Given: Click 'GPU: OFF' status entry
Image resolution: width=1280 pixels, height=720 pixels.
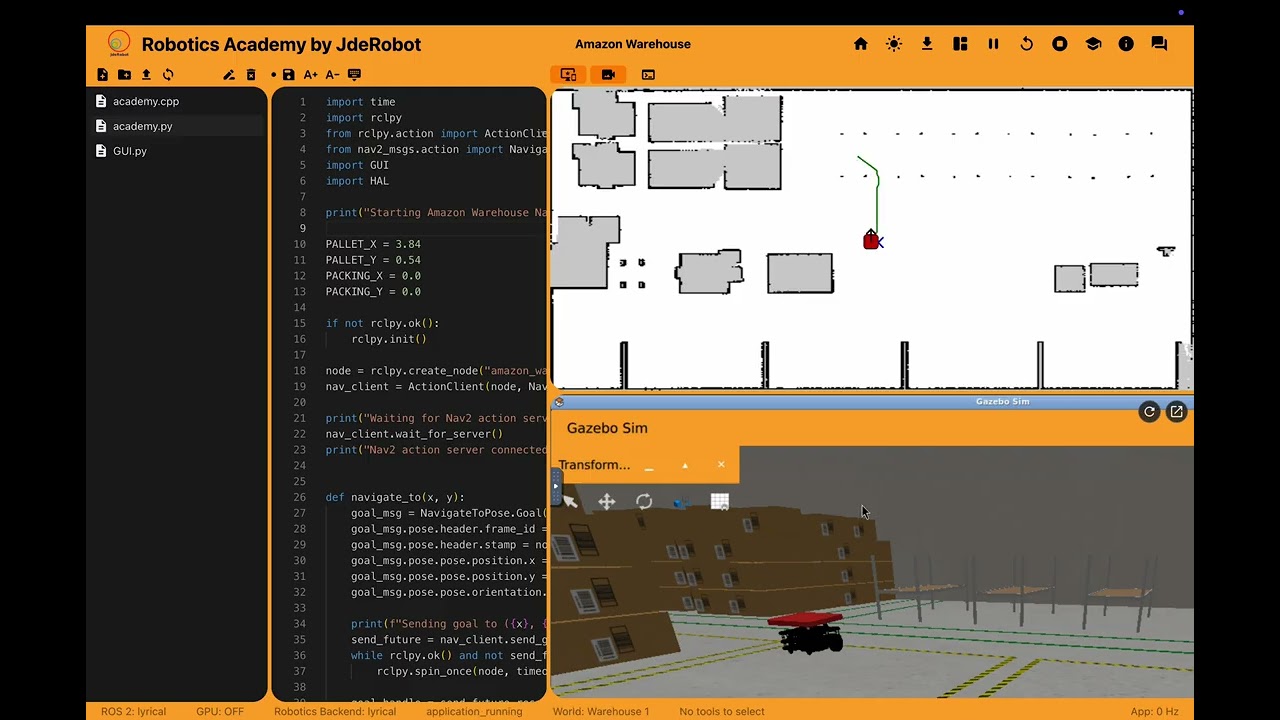Looking at the screenshot, I should point(220,712).
